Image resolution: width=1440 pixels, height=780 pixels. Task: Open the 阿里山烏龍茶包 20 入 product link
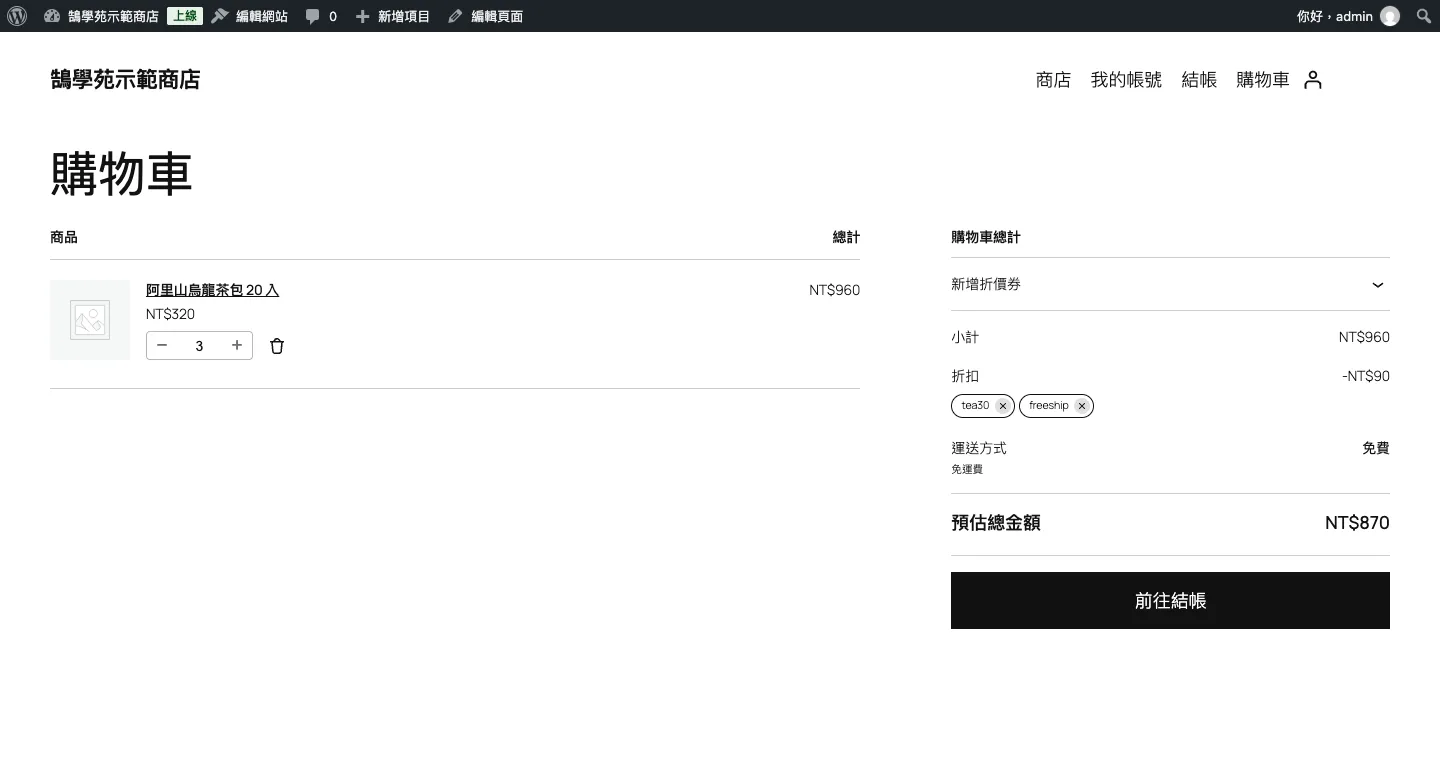point(212,290)
